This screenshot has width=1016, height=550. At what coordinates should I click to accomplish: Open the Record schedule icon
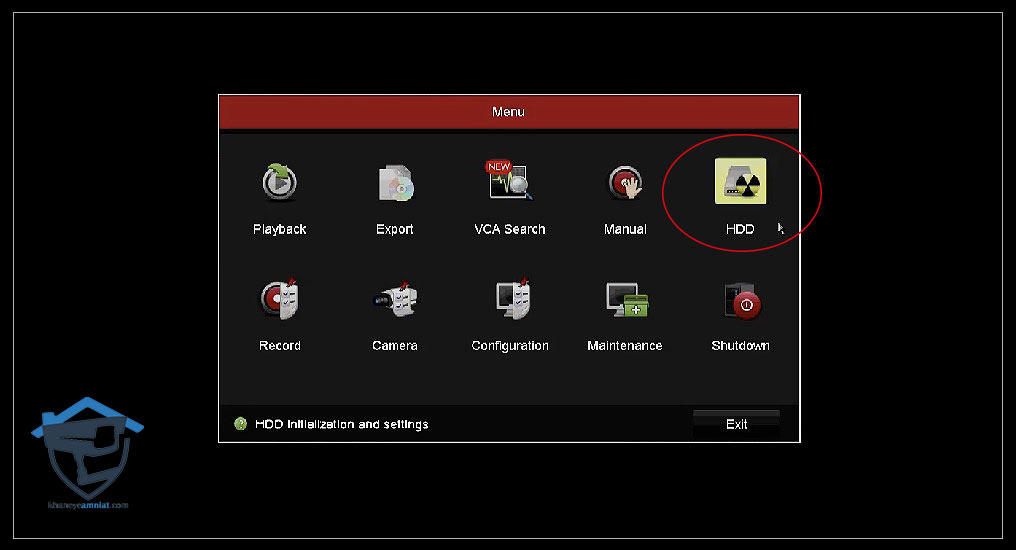[x=280, y=299]
